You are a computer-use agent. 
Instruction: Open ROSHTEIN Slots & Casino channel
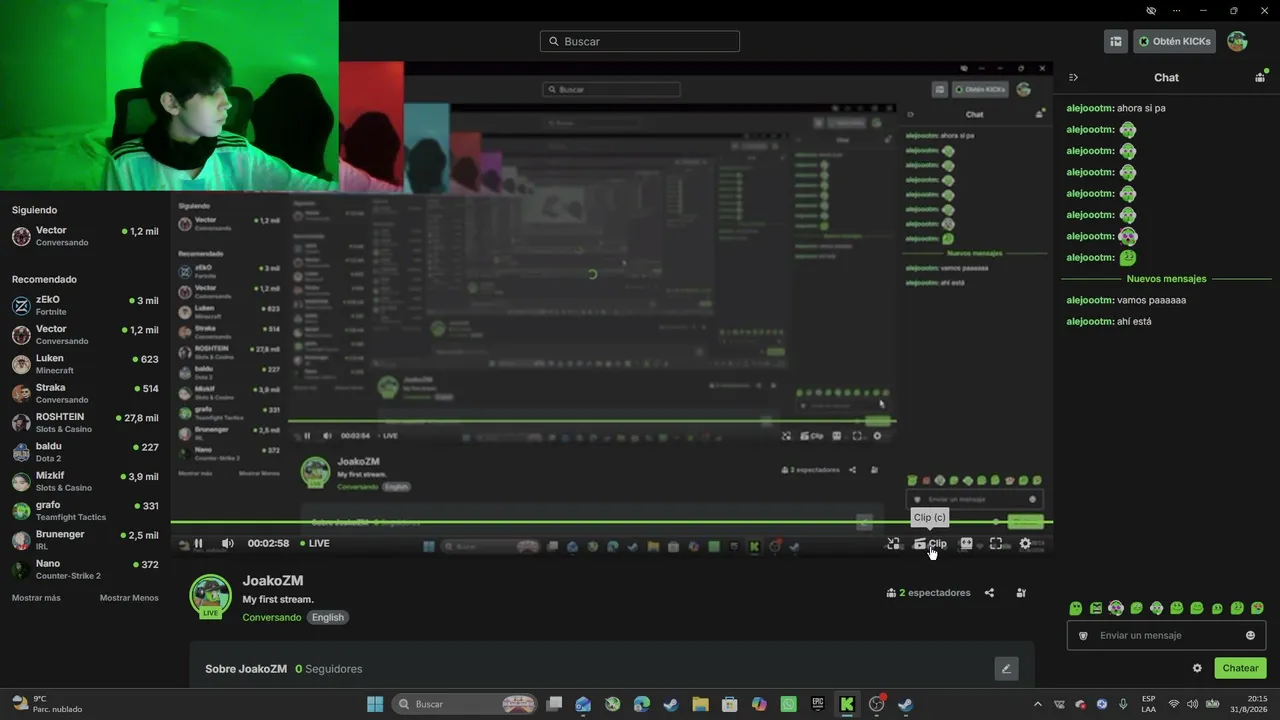click(85, 422)
